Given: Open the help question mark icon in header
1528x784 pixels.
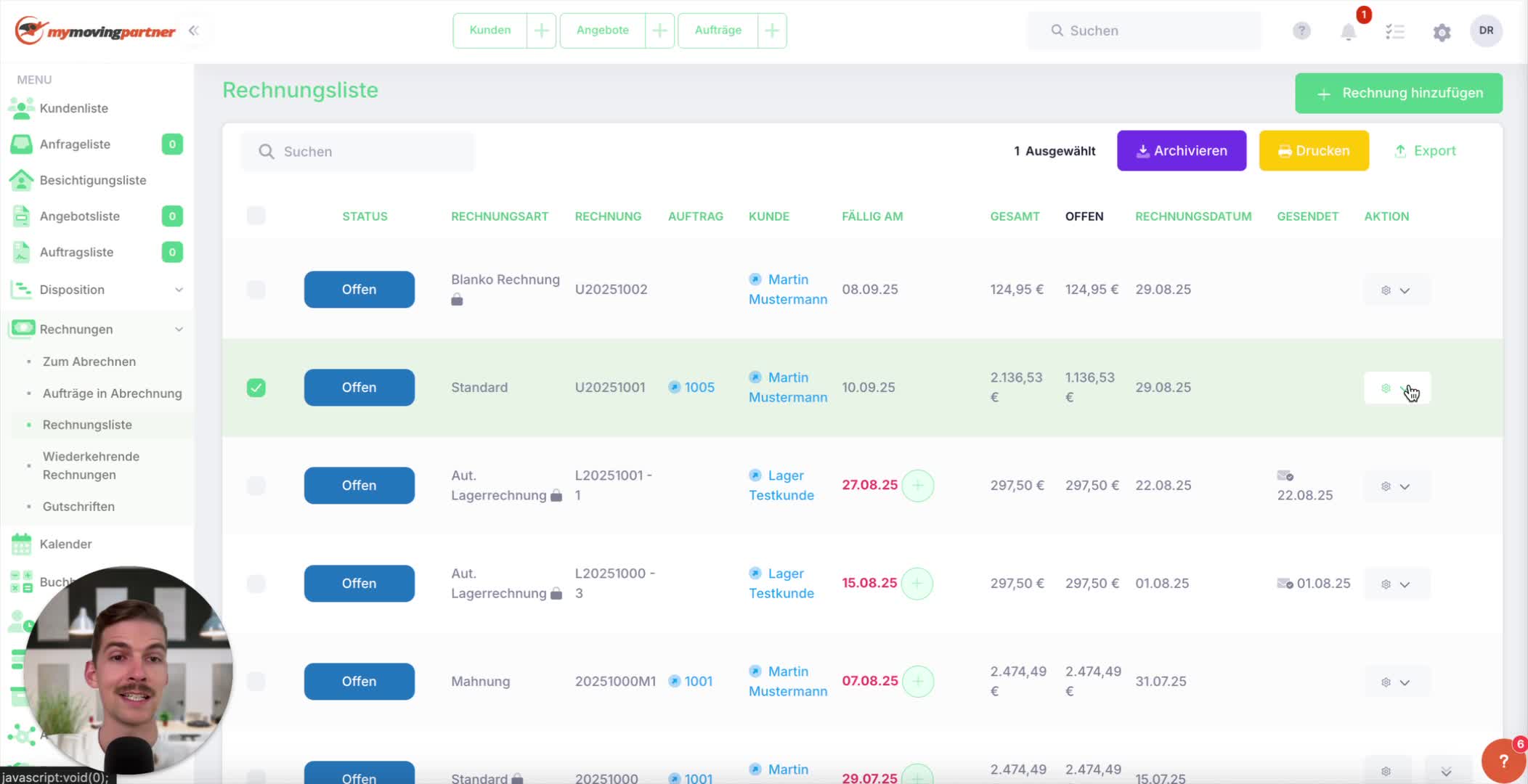Looking at the screenshot, I should (1301, 30).
